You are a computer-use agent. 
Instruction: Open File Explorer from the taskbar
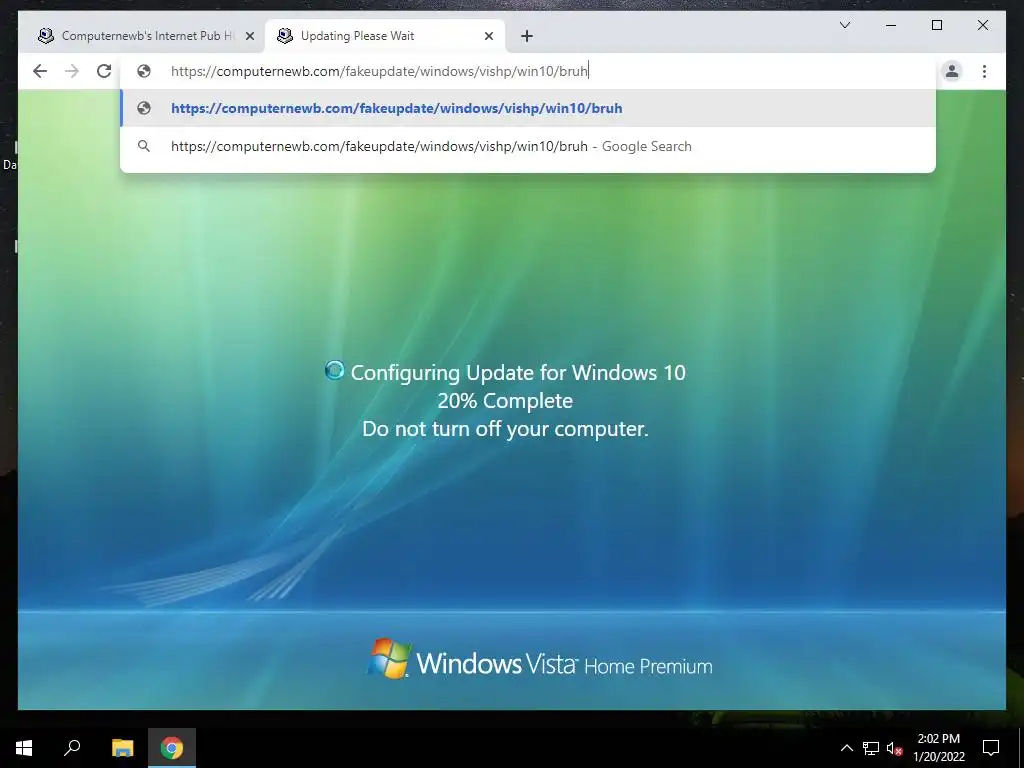122,748
